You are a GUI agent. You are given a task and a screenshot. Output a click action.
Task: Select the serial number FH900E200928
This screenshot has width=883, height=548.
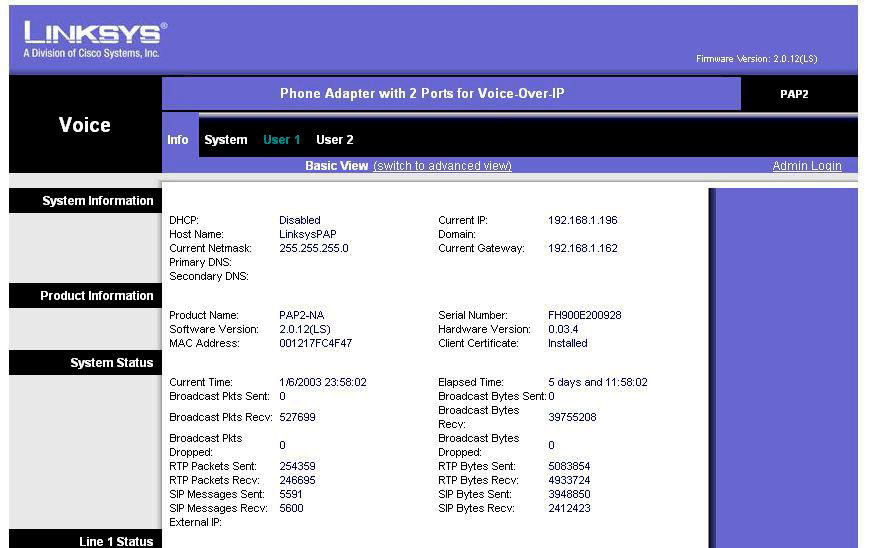[x=585, y=315]
